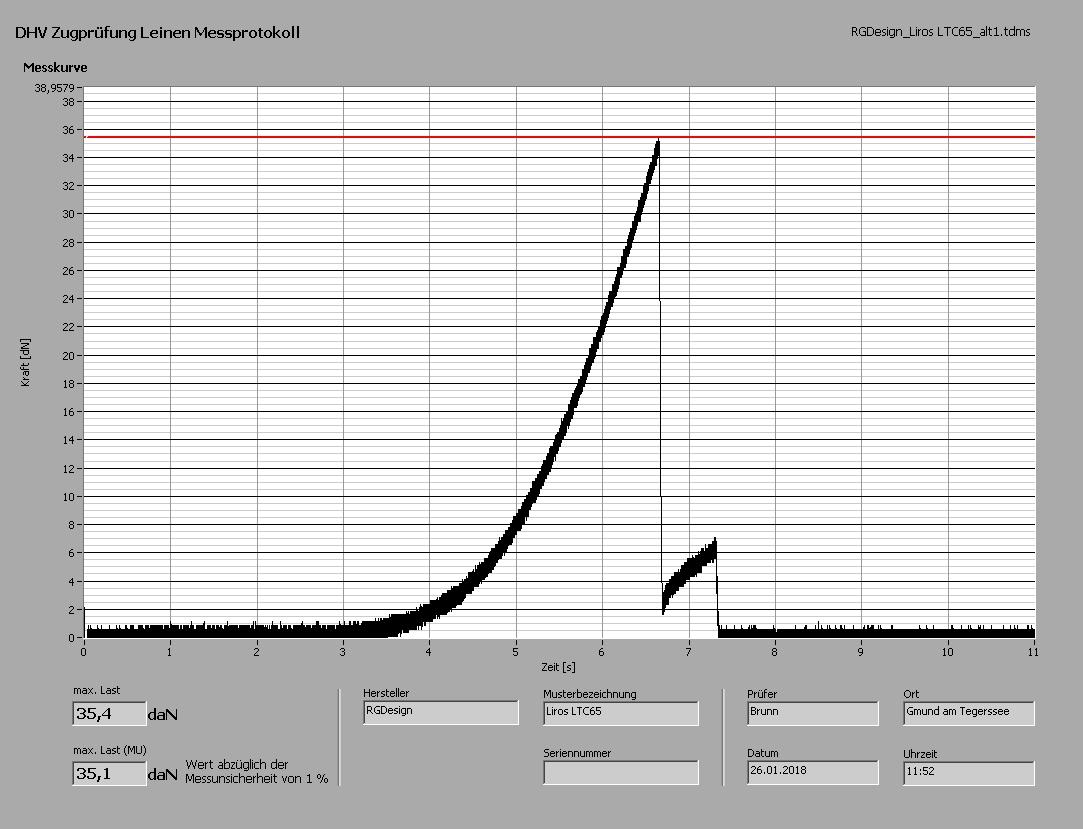
Task: Click the max. Last value field
Action: click(x=108, y=714)
